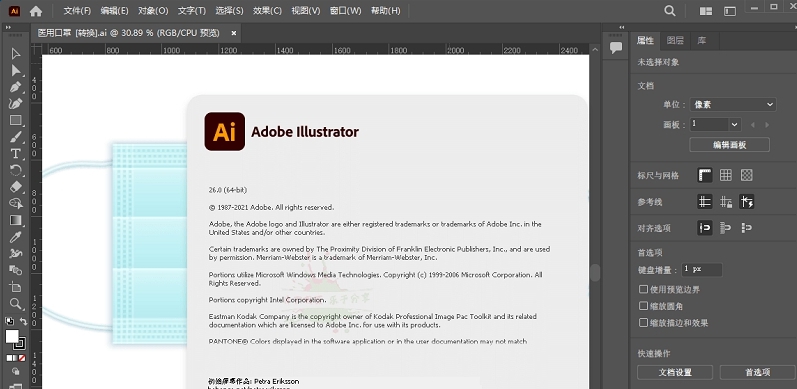797x389 pixels.
Task: Select the Pen tool
Action: coord(16,87)
